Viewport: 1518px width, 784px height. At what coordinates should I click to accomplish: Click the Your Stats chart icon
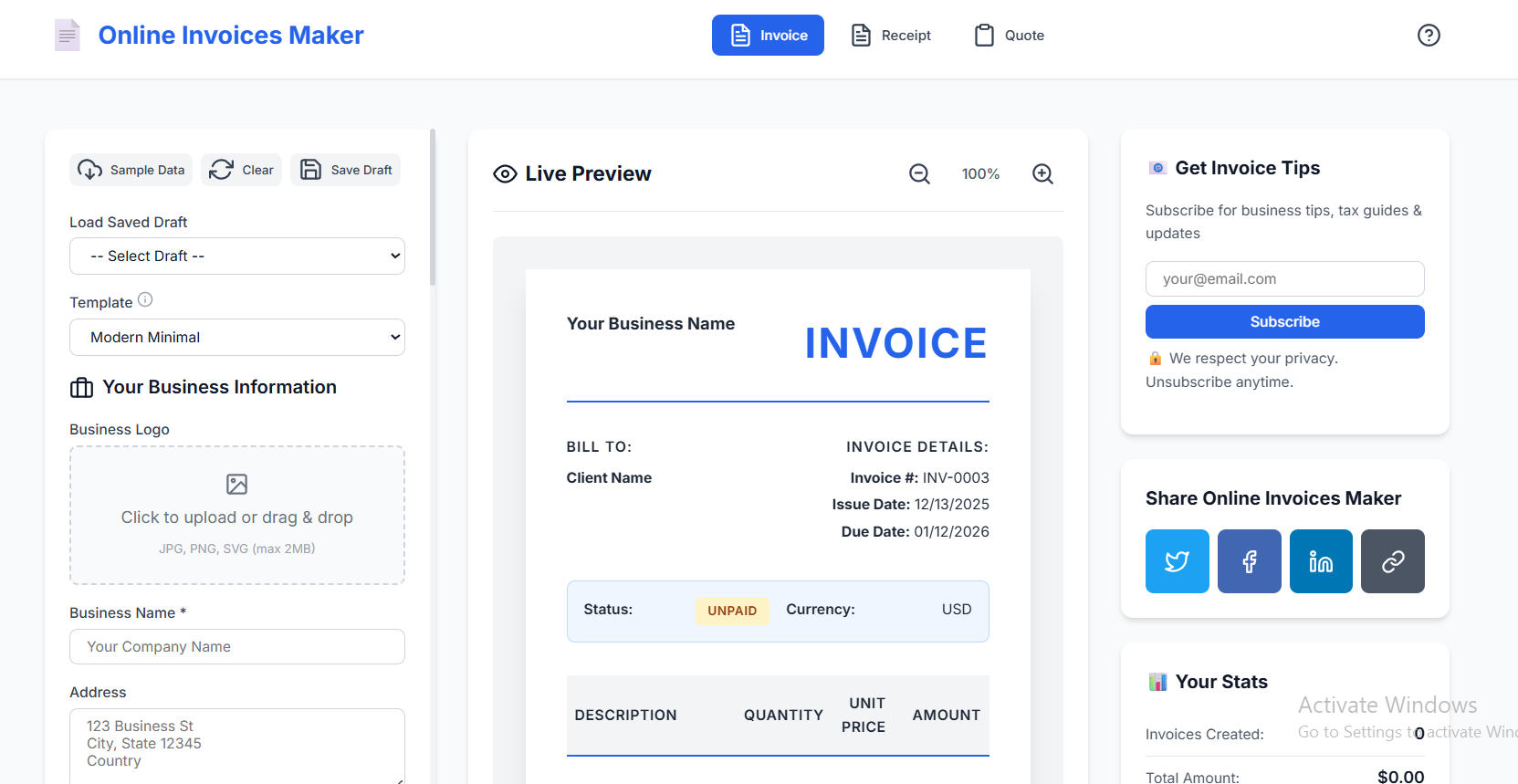coord(1157,682)
